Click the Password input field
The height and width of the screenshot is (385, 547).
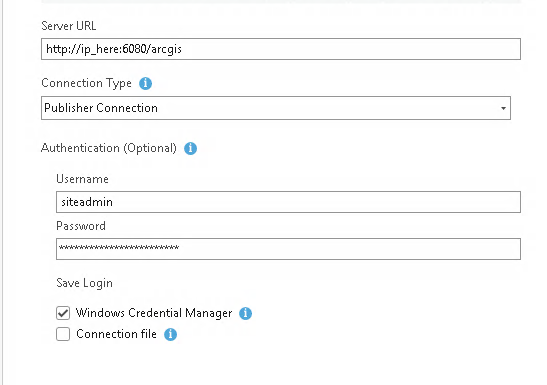pyautogui.click(x=288, y=249)
